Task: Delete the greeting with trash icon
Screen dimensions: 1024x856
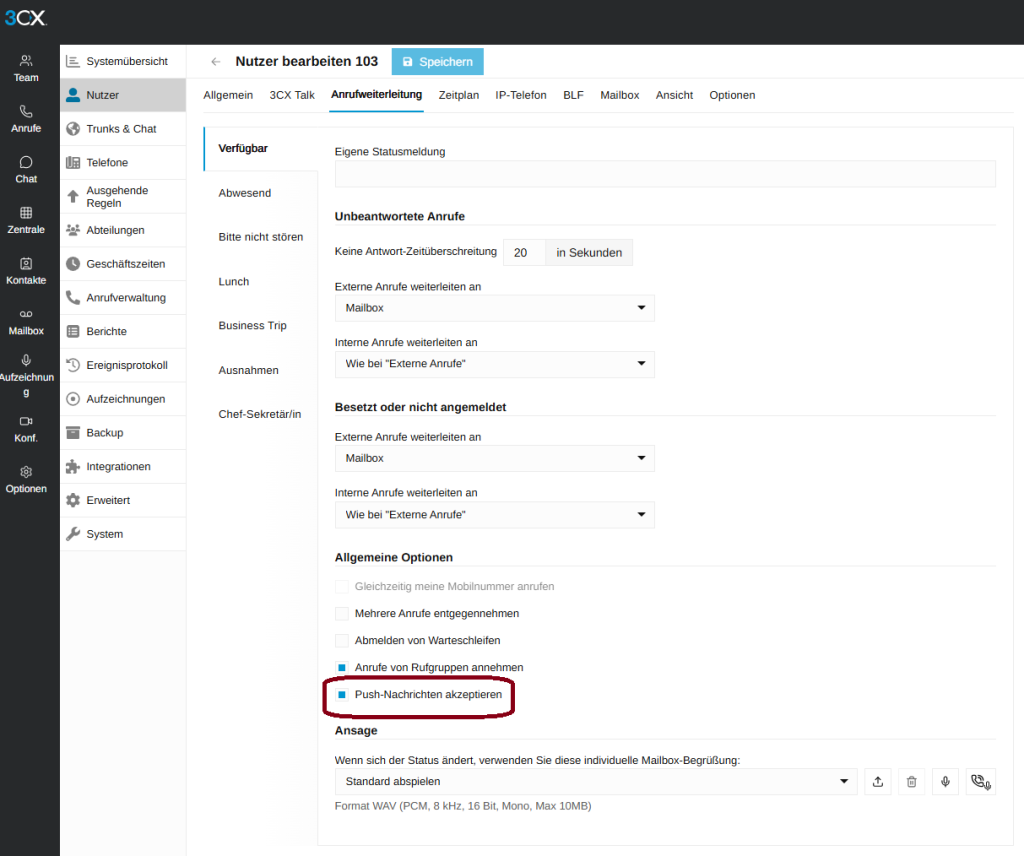Action: pyautogui.click(x=912, y=782)
